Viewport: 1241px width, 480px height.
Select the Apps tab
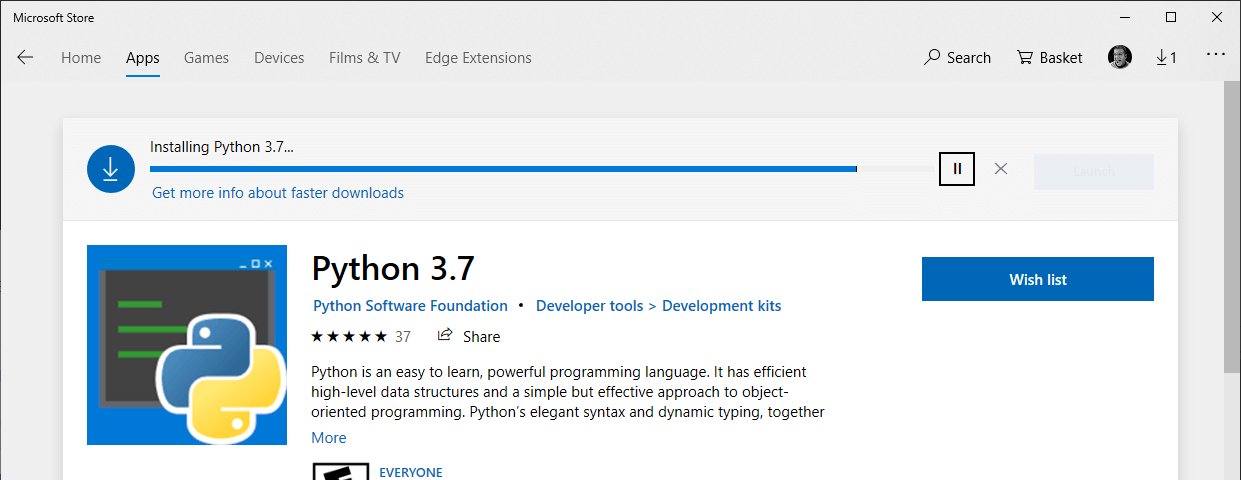point(143,58)
